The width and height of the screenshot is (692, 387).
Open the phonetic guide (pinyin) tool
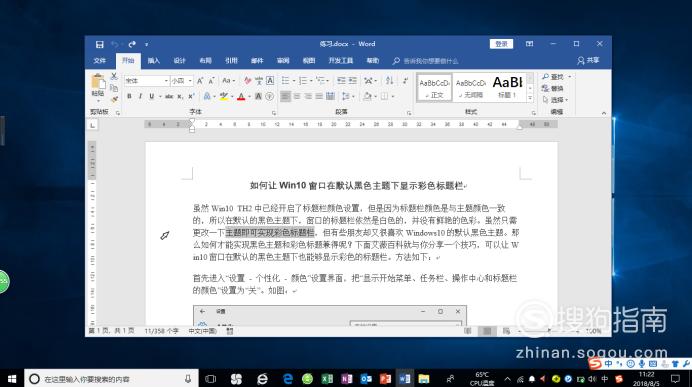(259, 81)
